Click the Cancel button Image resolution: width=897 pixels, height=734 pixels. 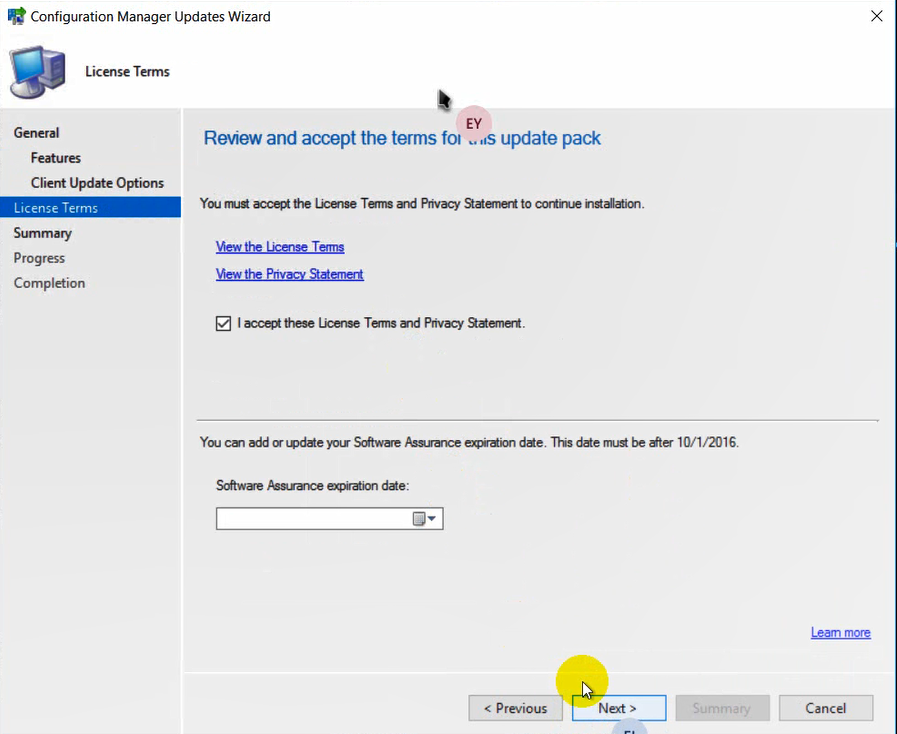click(x=825, y=708)
